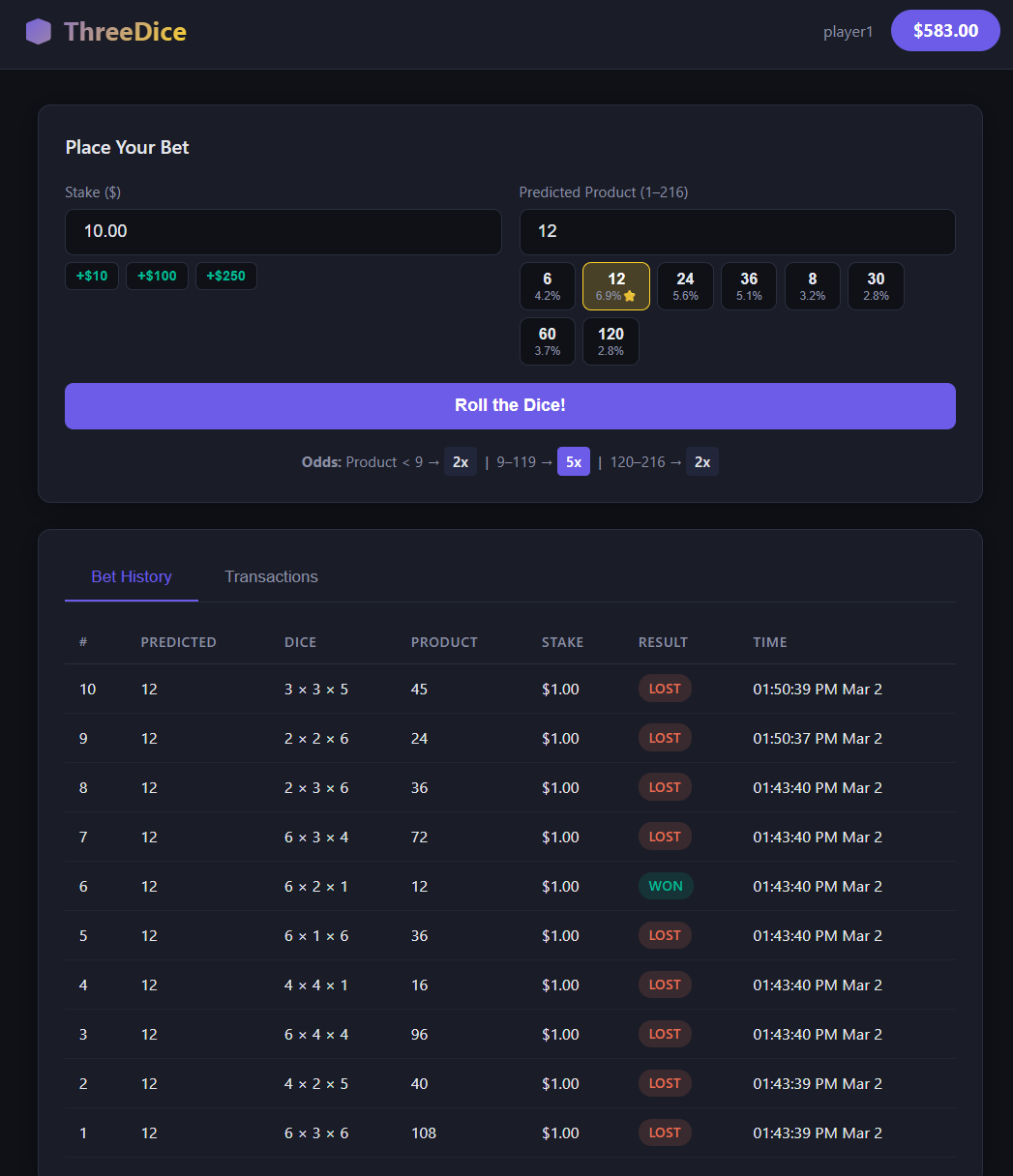Click the player1 username
Image resolution: width=1013 pixels, height=1176 pixels.
pos(848,32)
